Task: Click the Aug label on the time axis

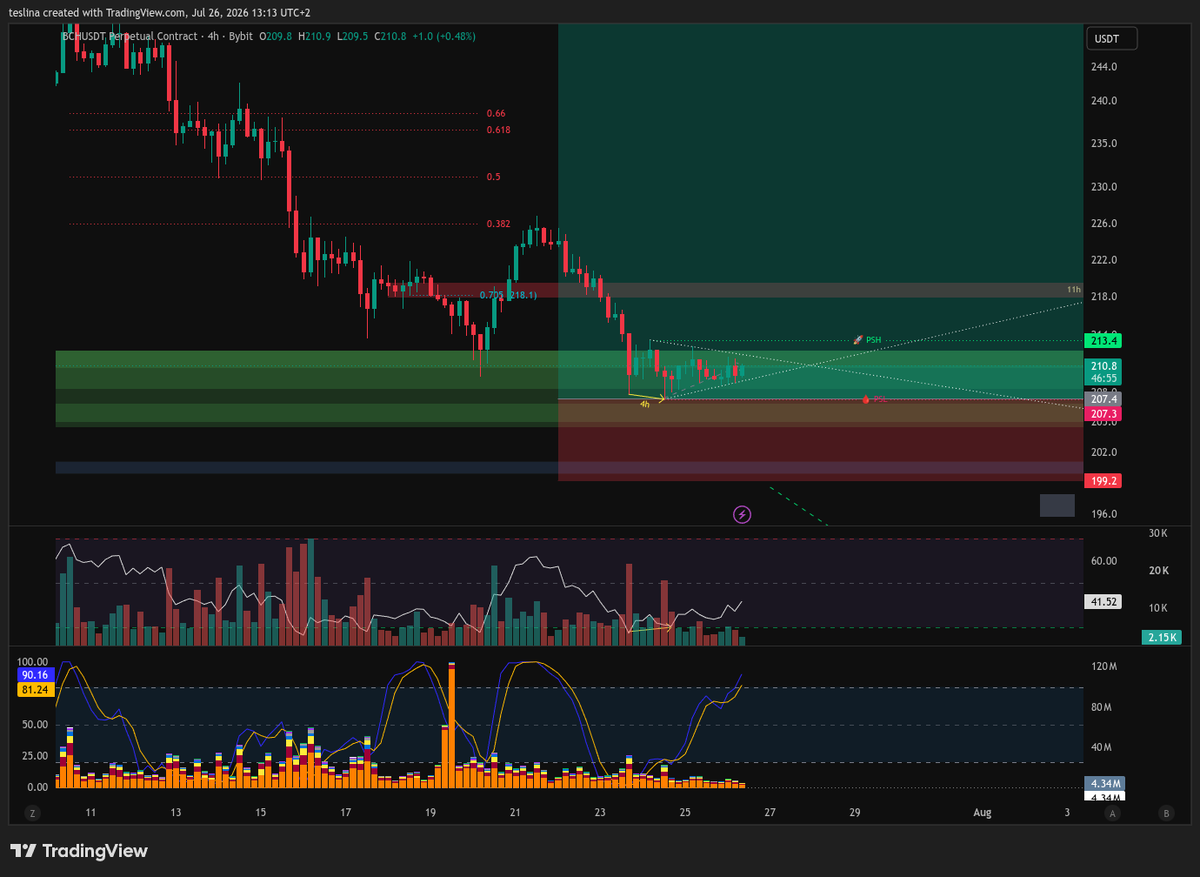Action: (x=982, y=813)
